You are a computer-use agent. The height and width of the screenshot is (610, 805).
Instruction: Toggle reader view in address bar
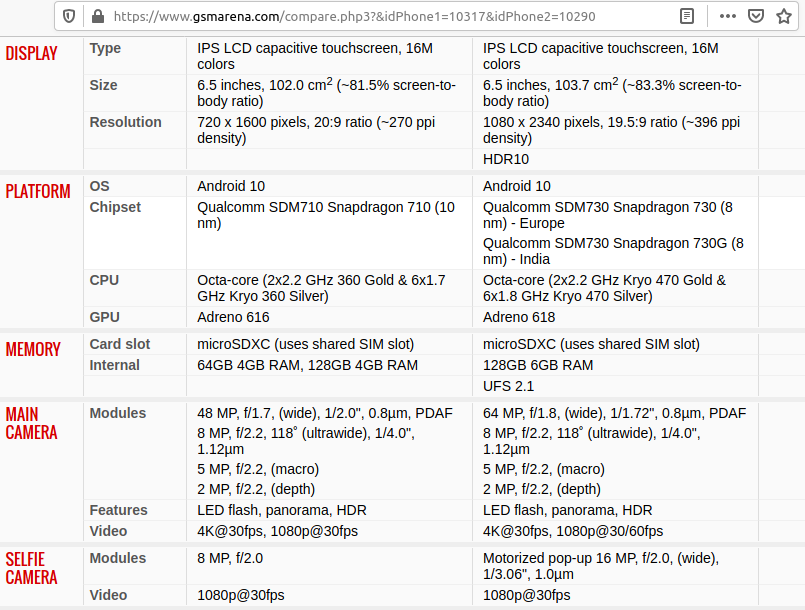tap(687, 16)
